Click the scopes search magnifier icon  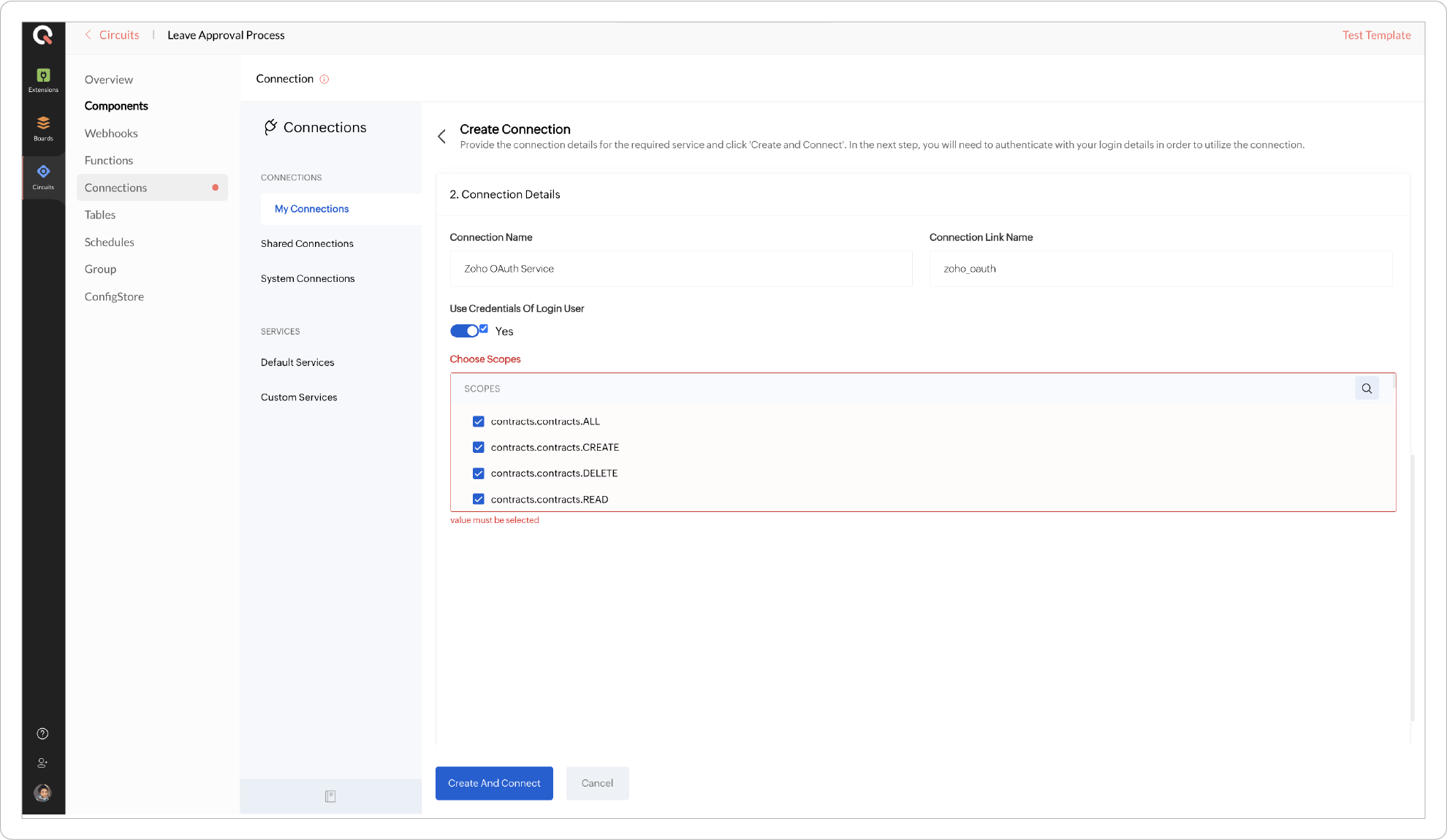coord(1366,389)
